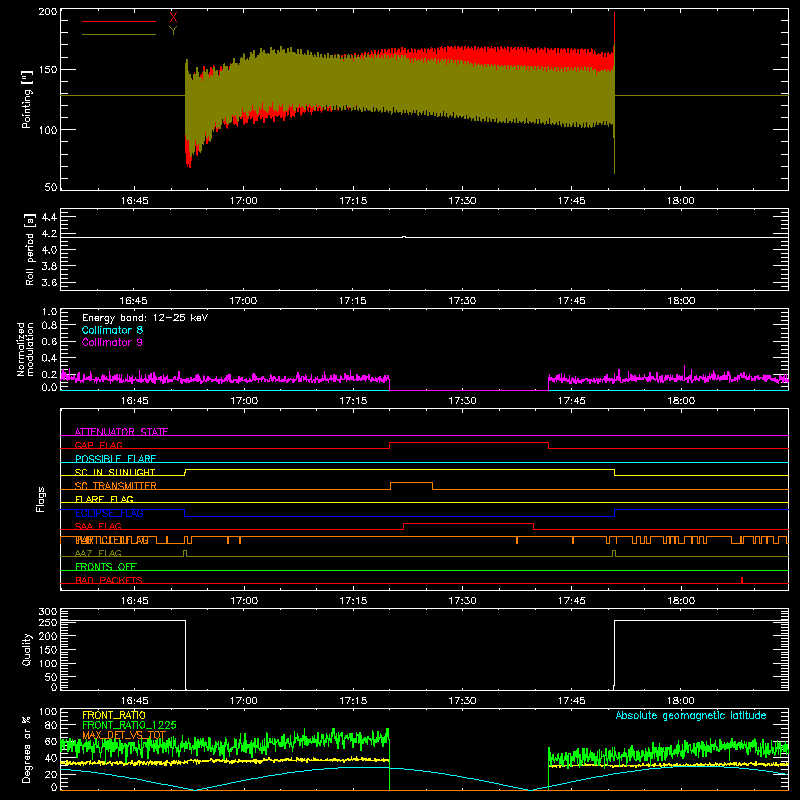The width and height of the screenshot is (800, 800).
Task: Click the '200' tick on Pointing axis
Action: click(x=48, y=11)
